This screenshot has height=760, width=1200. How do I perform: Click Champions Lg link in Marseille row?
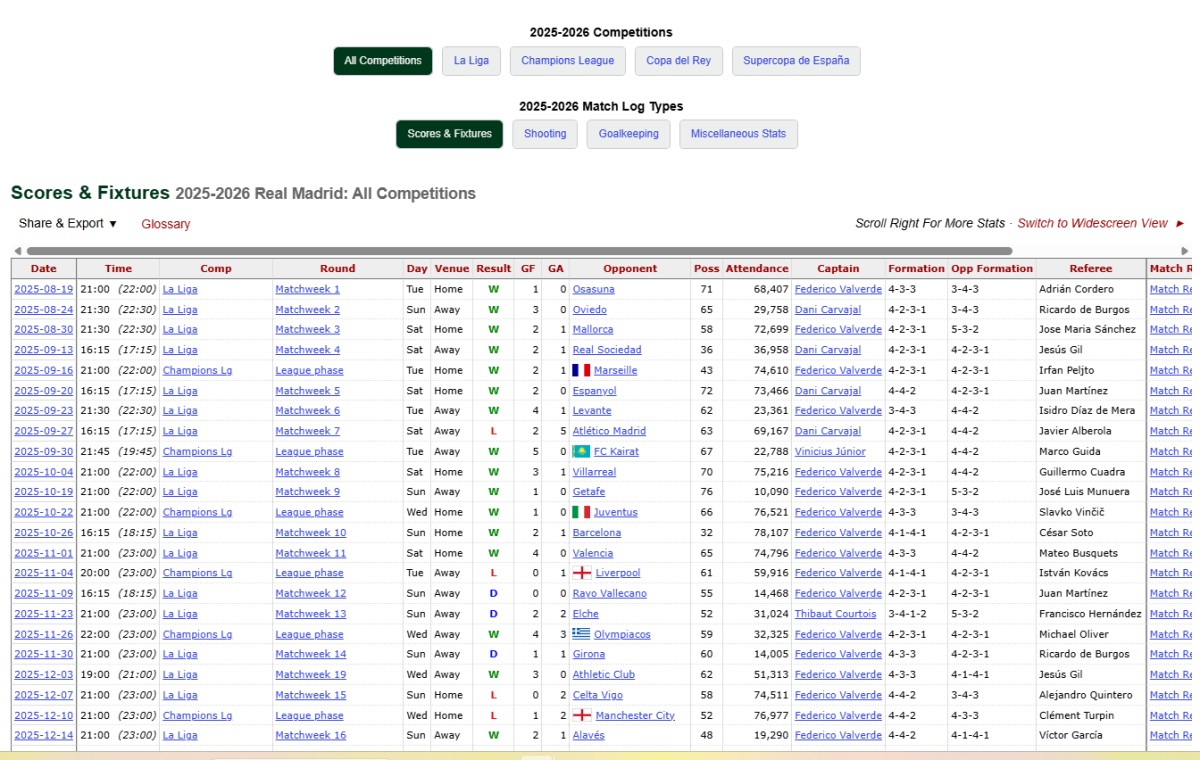(x=197, y=370)
